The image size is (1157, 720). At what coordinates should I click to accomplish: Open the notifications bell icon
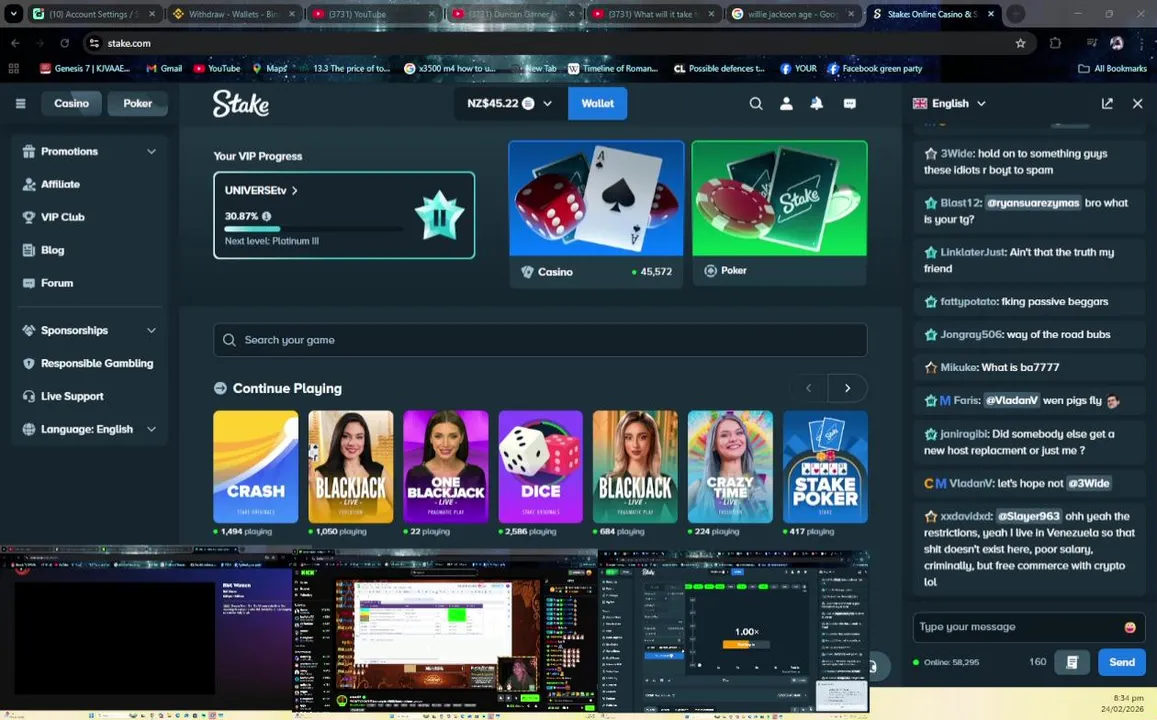pyautogui.click(x=817, y=103)
